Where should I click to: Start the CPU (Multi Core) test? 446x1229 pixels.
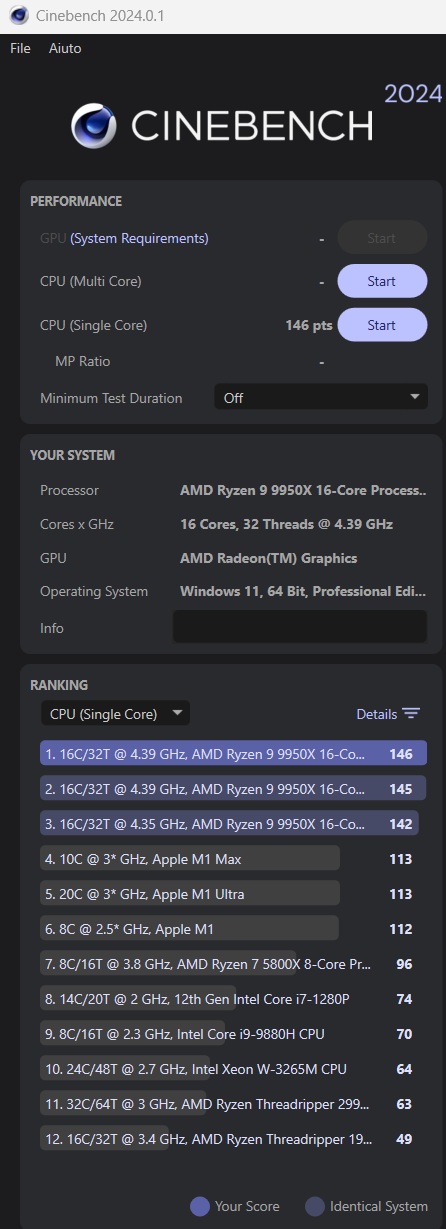(382, 281)
